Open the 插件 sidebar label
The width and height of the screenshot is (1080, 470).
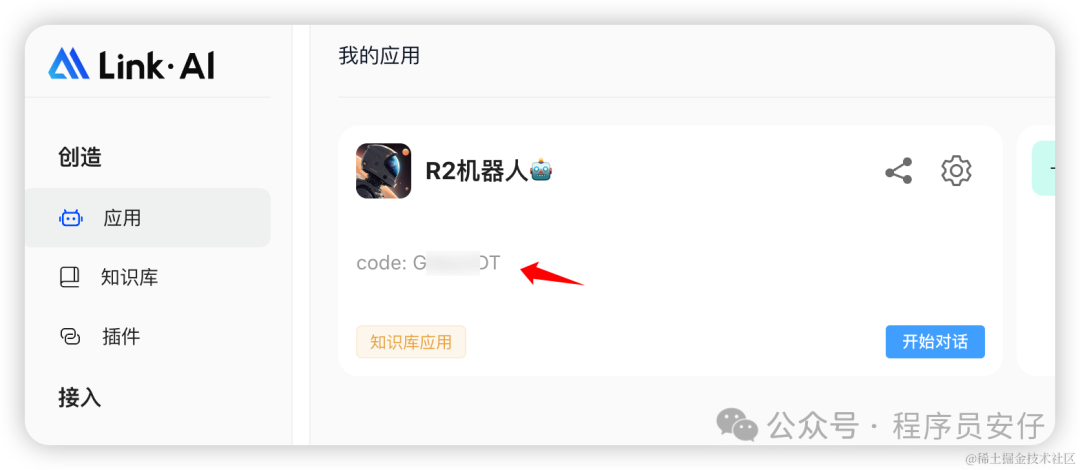[121, 337]
